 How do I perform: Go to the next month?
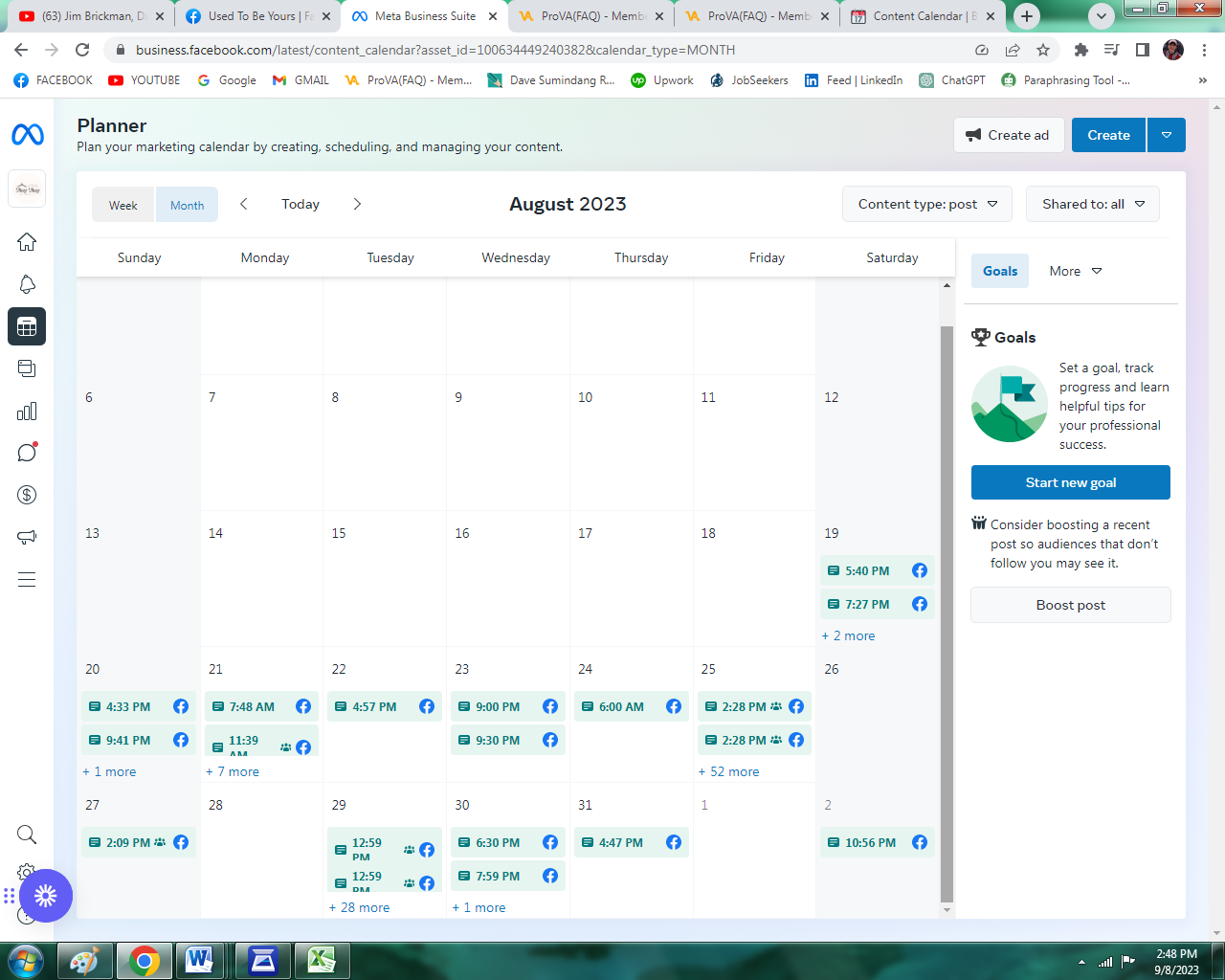pyautogui.click(x=357, y=204)
